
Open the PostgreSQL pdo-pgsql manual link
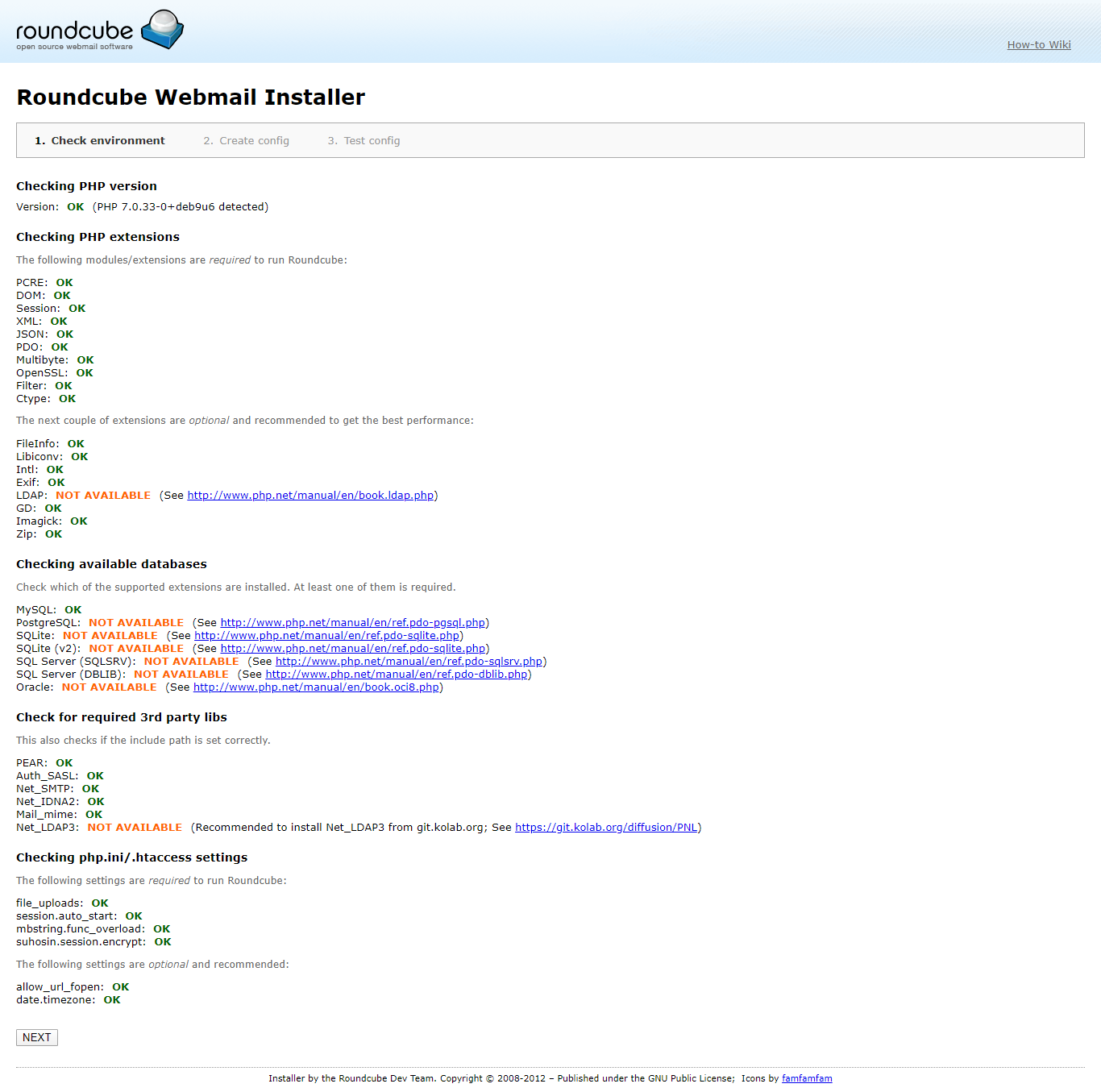(x=352, y=623)
